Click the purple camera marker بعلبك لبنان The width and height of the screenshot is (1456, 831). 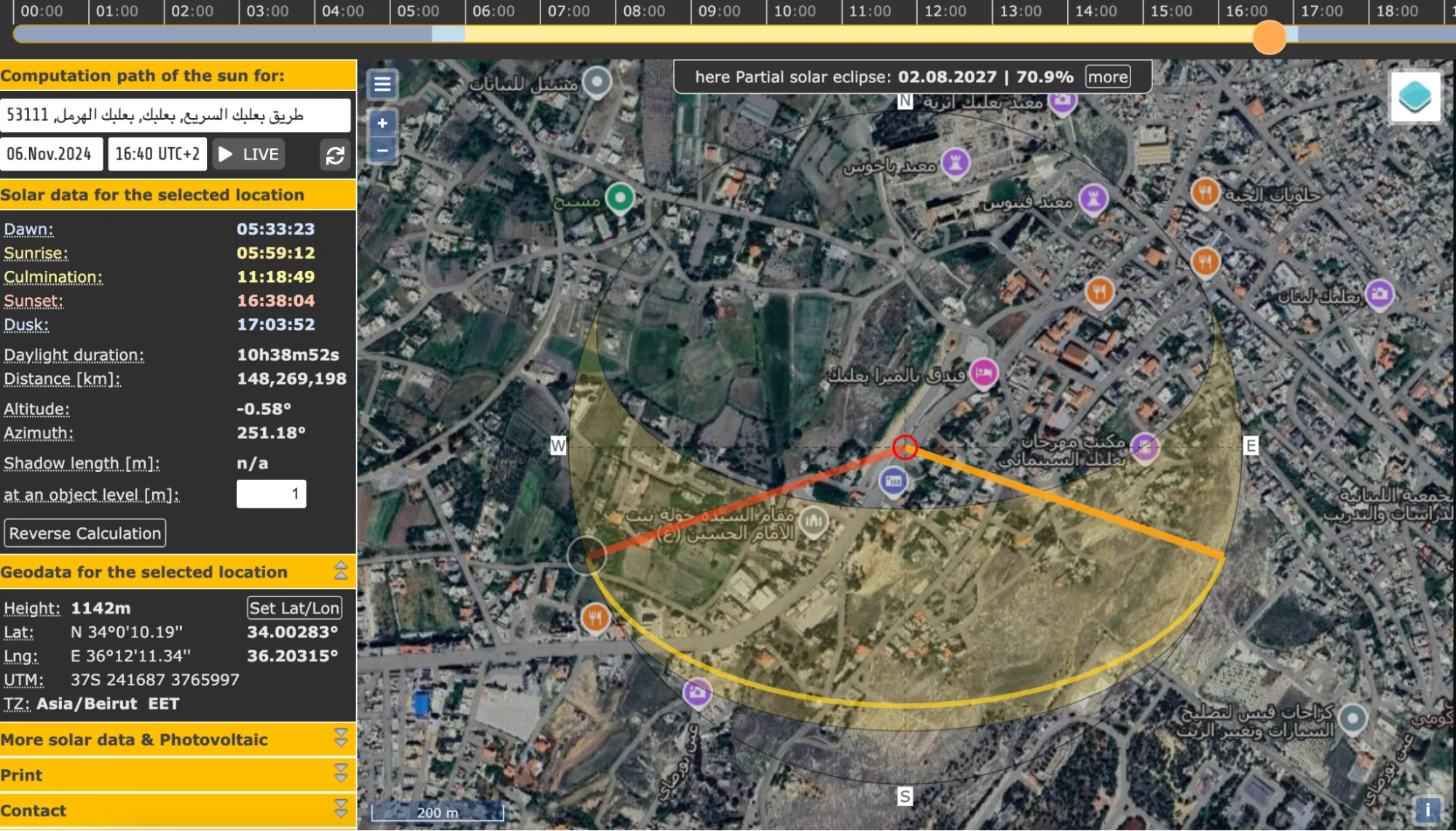(x=1379, y=295)
